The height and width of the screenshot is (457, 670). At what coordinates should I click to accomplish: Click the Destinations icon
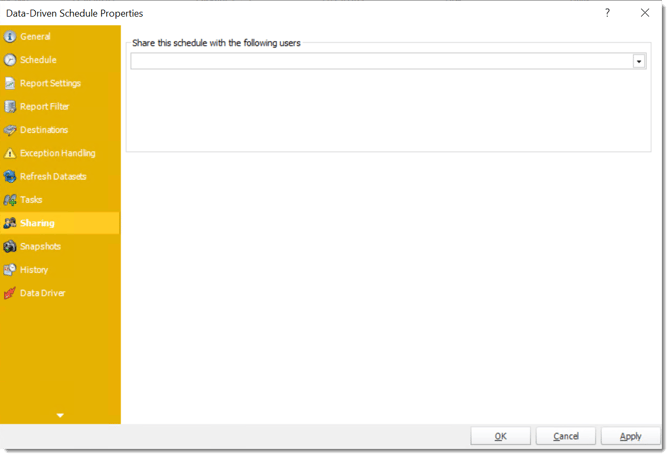tap(10, 130)
